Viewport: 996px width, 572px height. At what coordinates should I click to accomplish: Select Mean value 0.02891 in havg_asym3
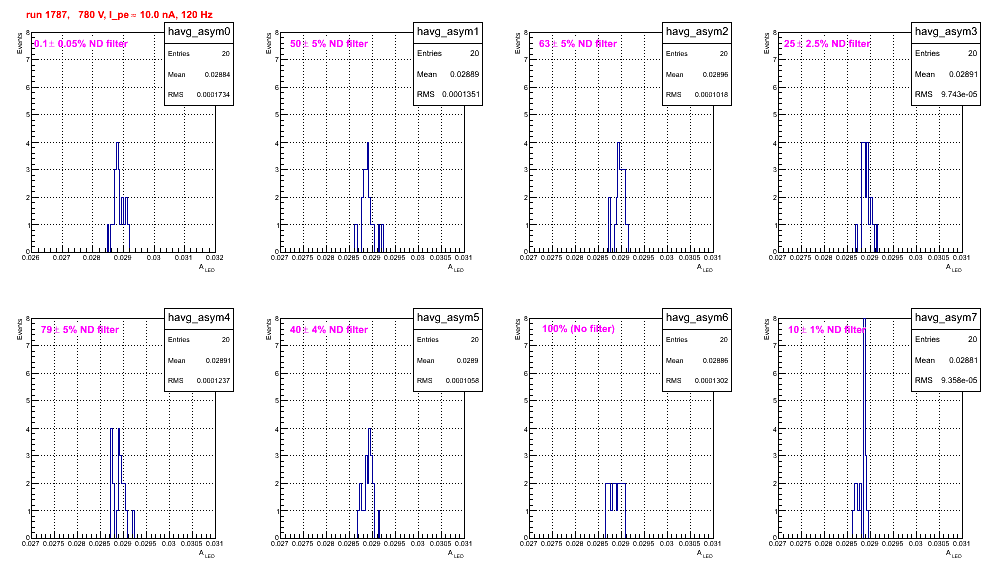coord(963,74)
